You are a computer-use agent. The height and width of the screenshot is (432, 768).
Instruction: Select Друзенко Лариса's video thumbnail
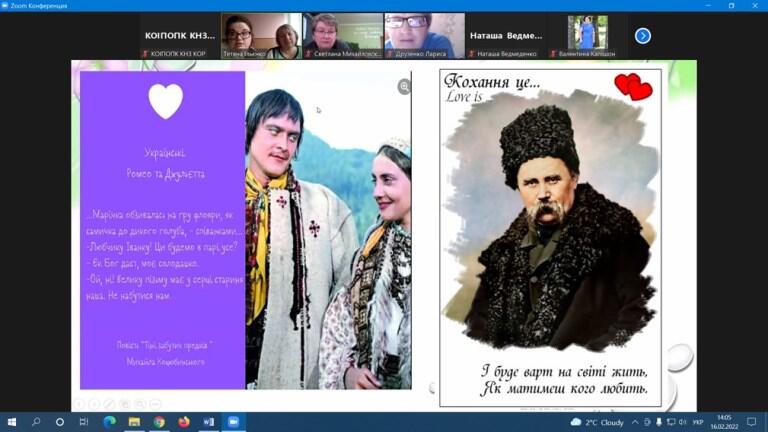(425, 36)
